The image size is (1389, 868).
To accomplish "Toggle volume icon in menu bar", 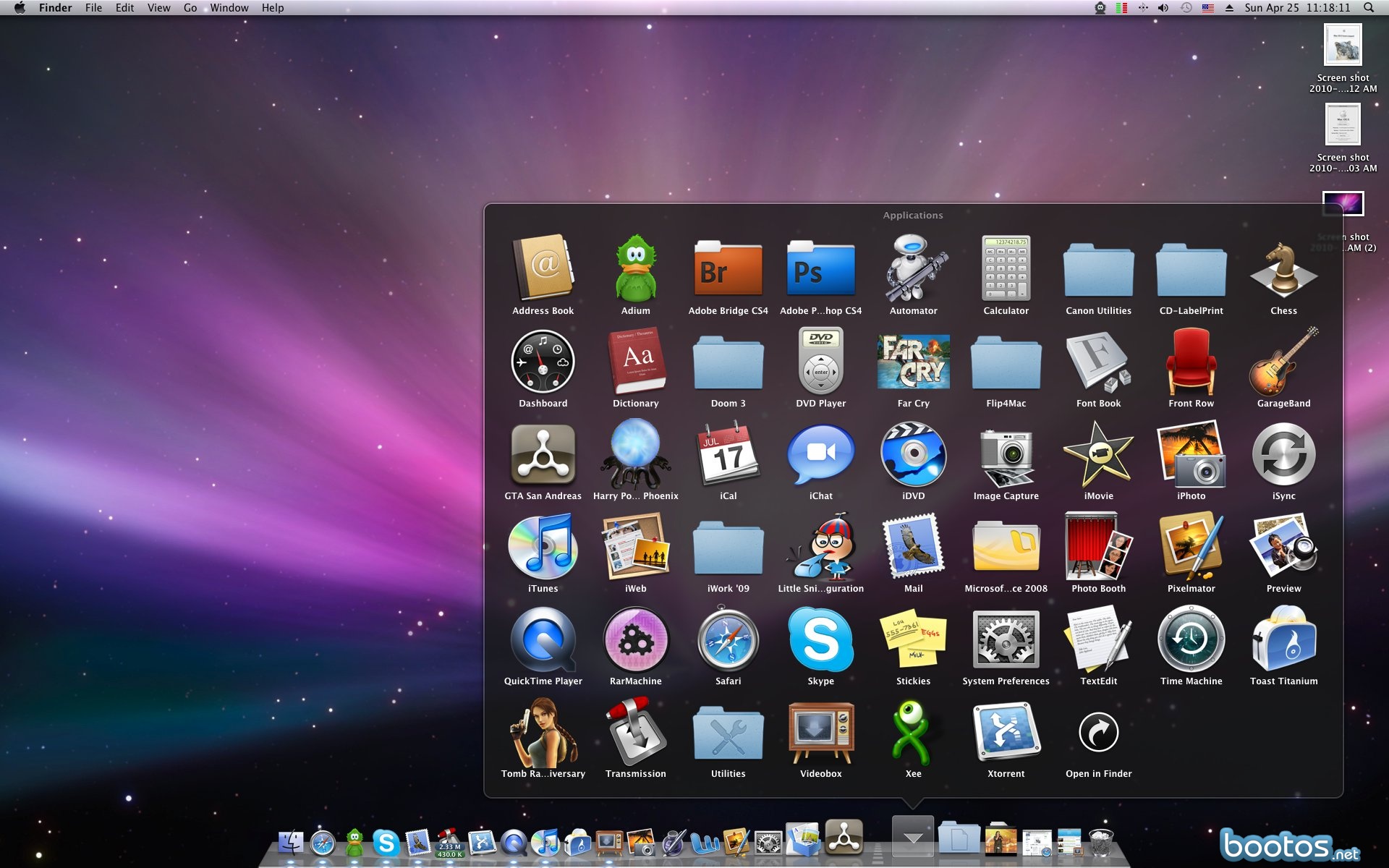I will click(1165, 8).
